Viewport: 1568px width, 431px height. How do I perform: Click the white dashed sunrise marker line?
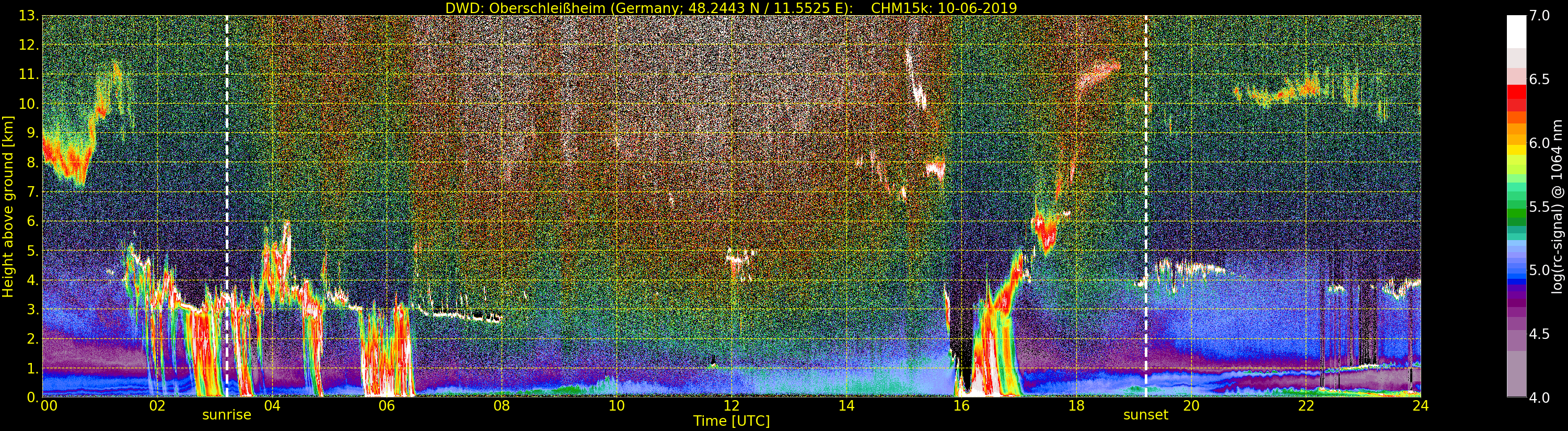(x=226, y=207)
